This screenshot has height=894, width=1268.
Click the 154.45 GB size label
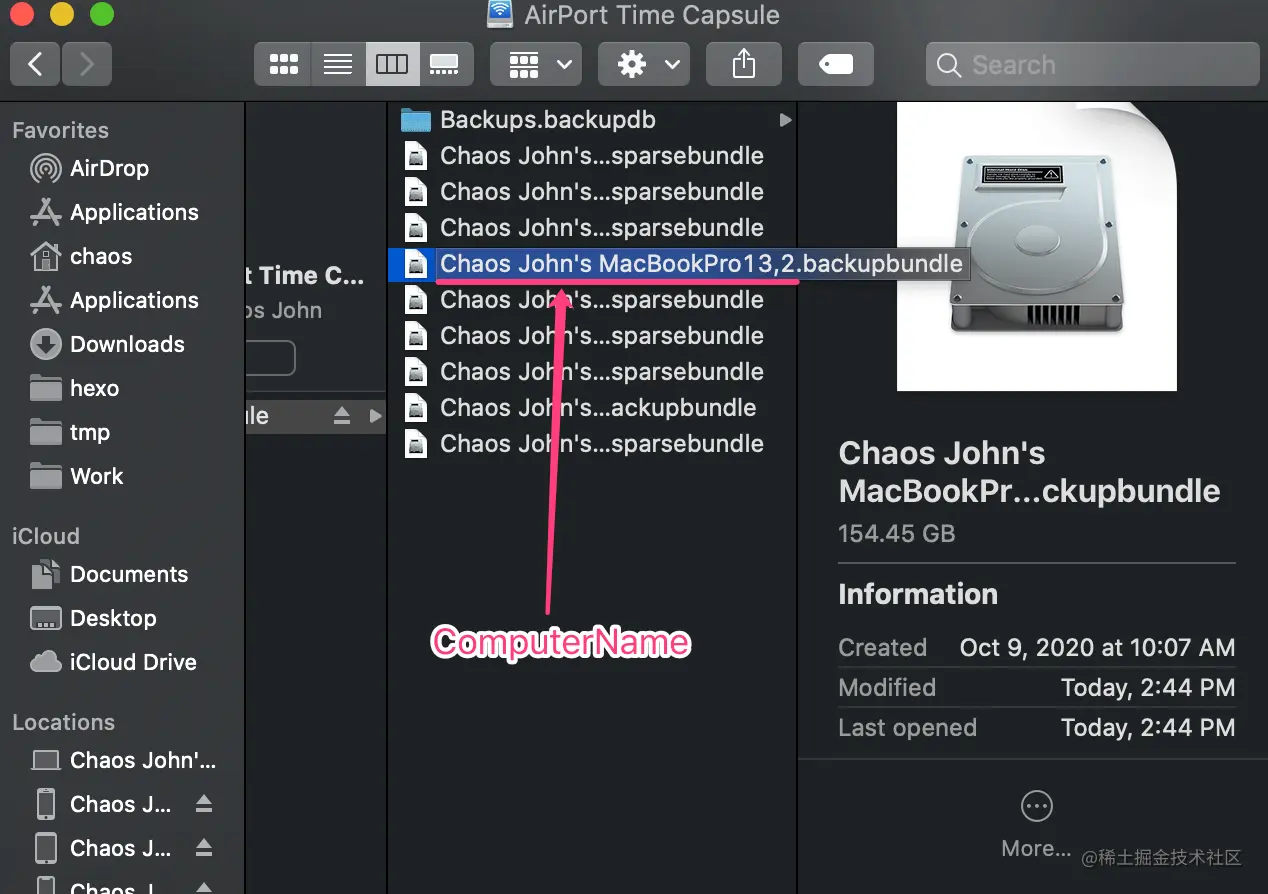pyautogui.click(x=896, y=533)
